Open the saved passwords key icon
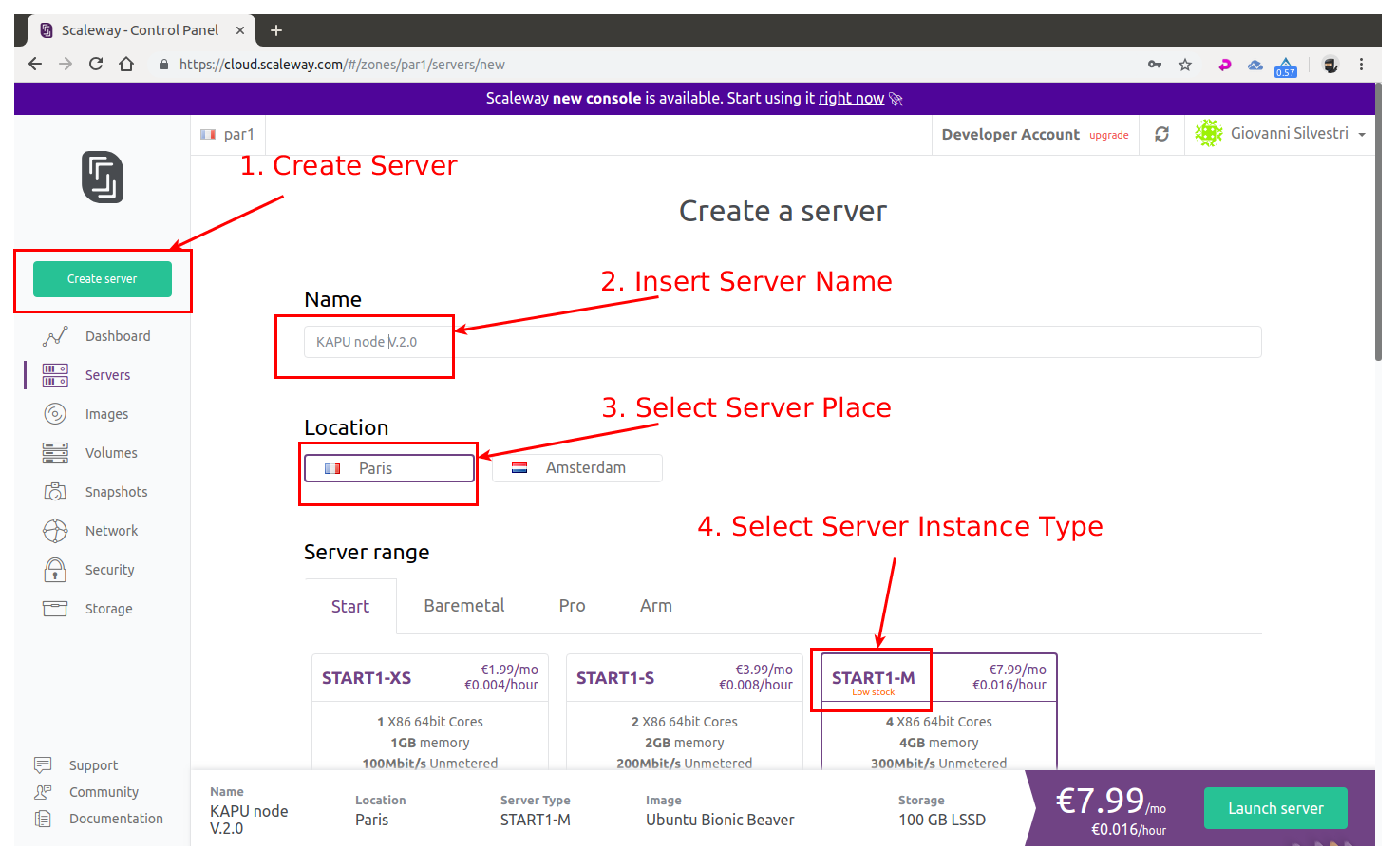Image resolution: width=1396 pixels, height=868 pixels. (1155, 65)
